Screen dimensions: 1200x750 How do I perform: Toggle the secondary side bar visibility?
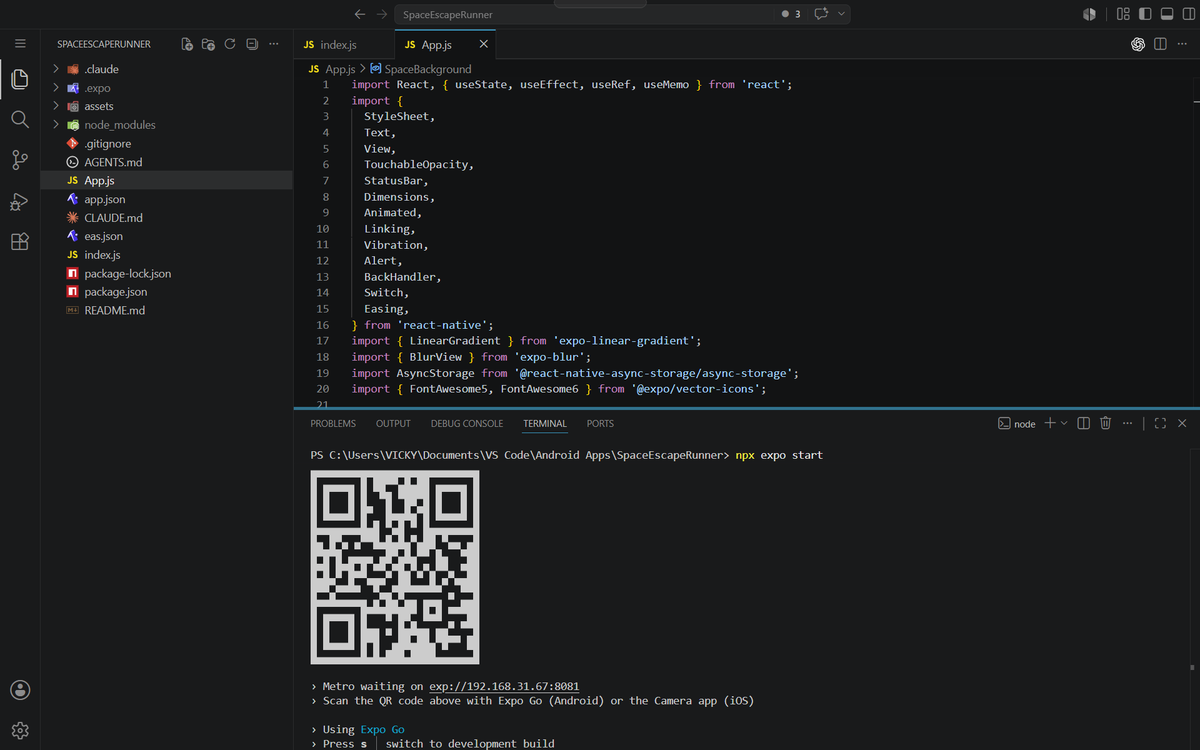(1187, 14)
